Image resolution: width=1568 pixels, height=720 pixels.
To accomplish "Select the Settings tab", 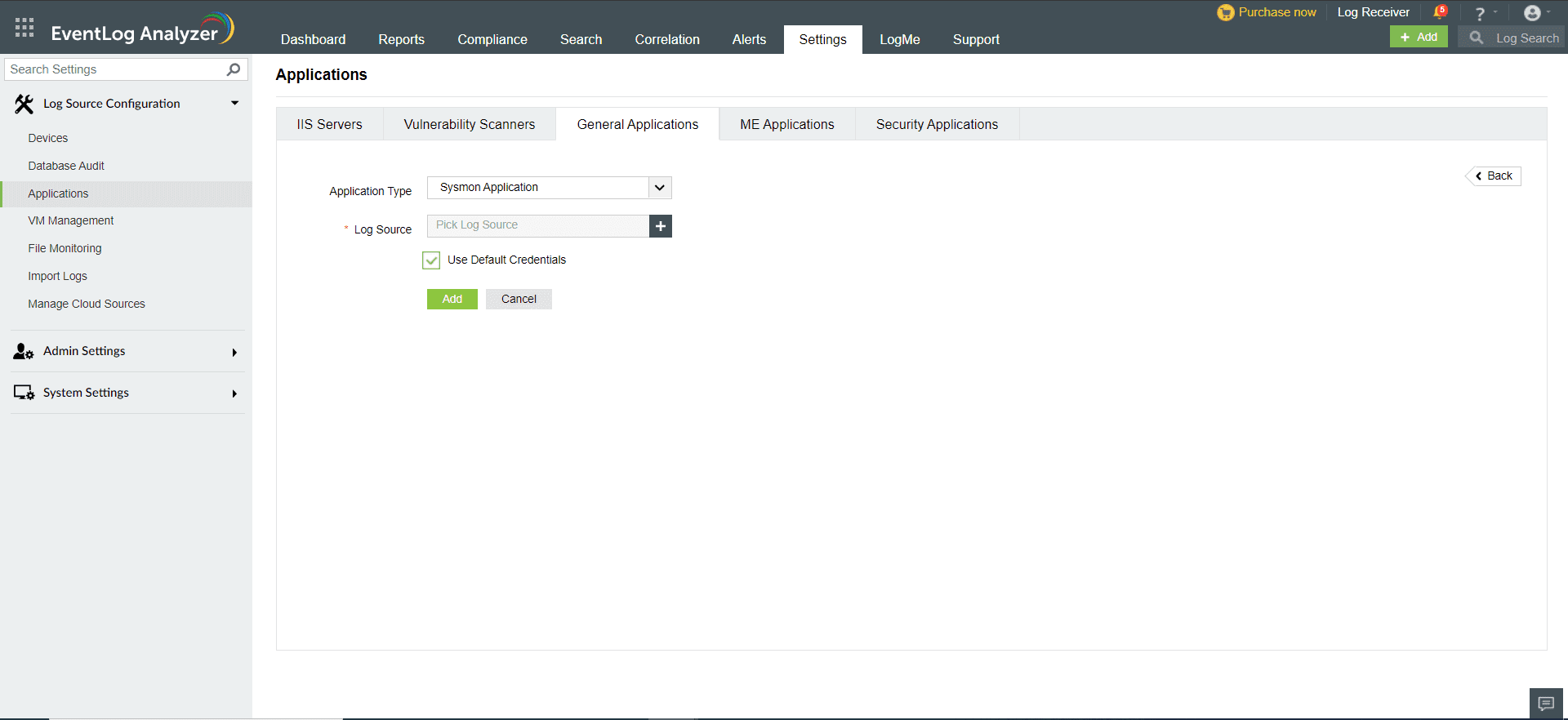I will (x=822, y=39).
